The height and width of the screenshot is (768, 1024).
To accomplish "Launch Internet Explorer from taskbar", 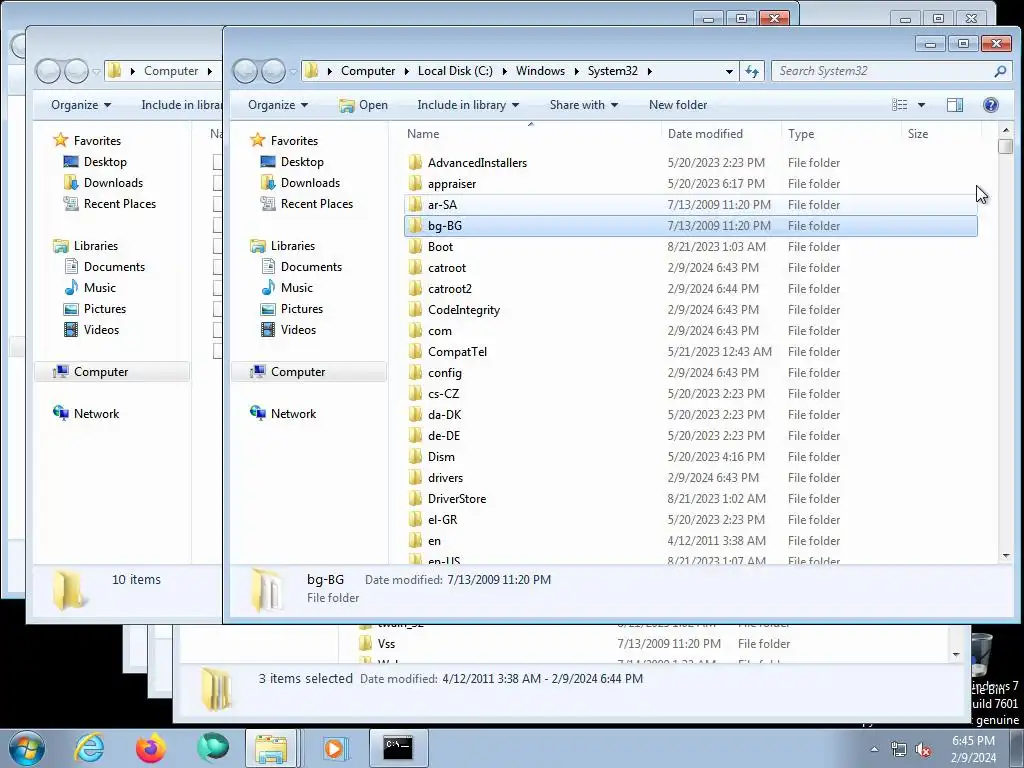I will click(x=89, y=748).
